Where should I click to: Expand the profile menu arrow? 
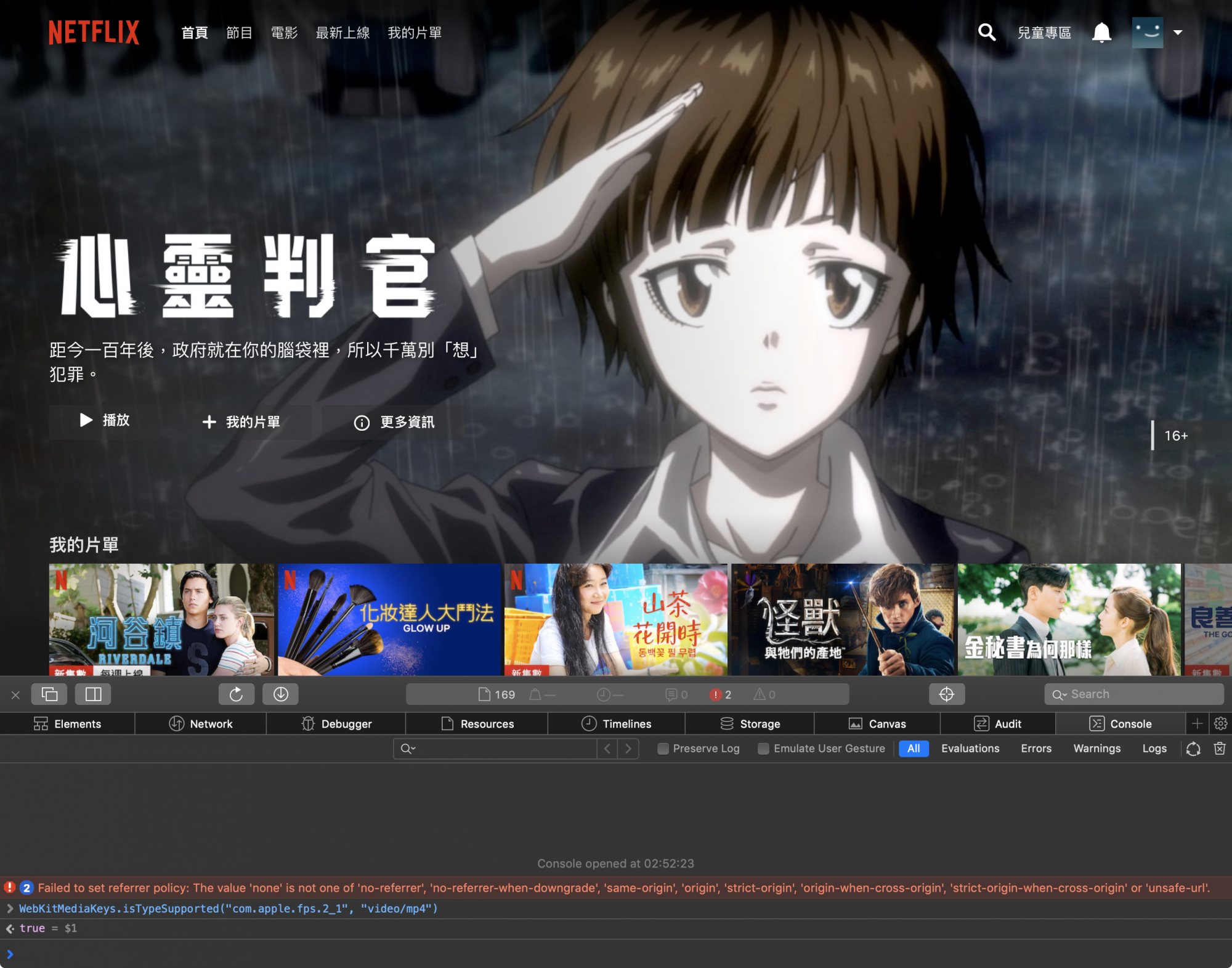coord(1178,33)
